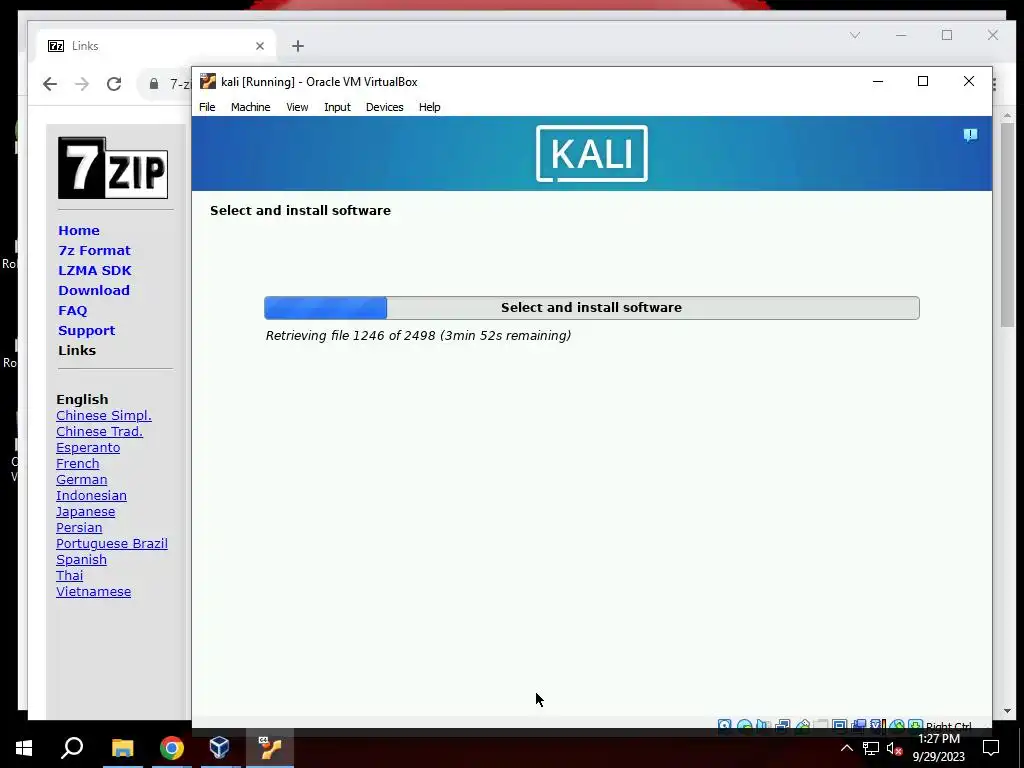Switch language to Portuguese Brazil
The width and height of the screenshot is (1024, 768).
[112, 543]
